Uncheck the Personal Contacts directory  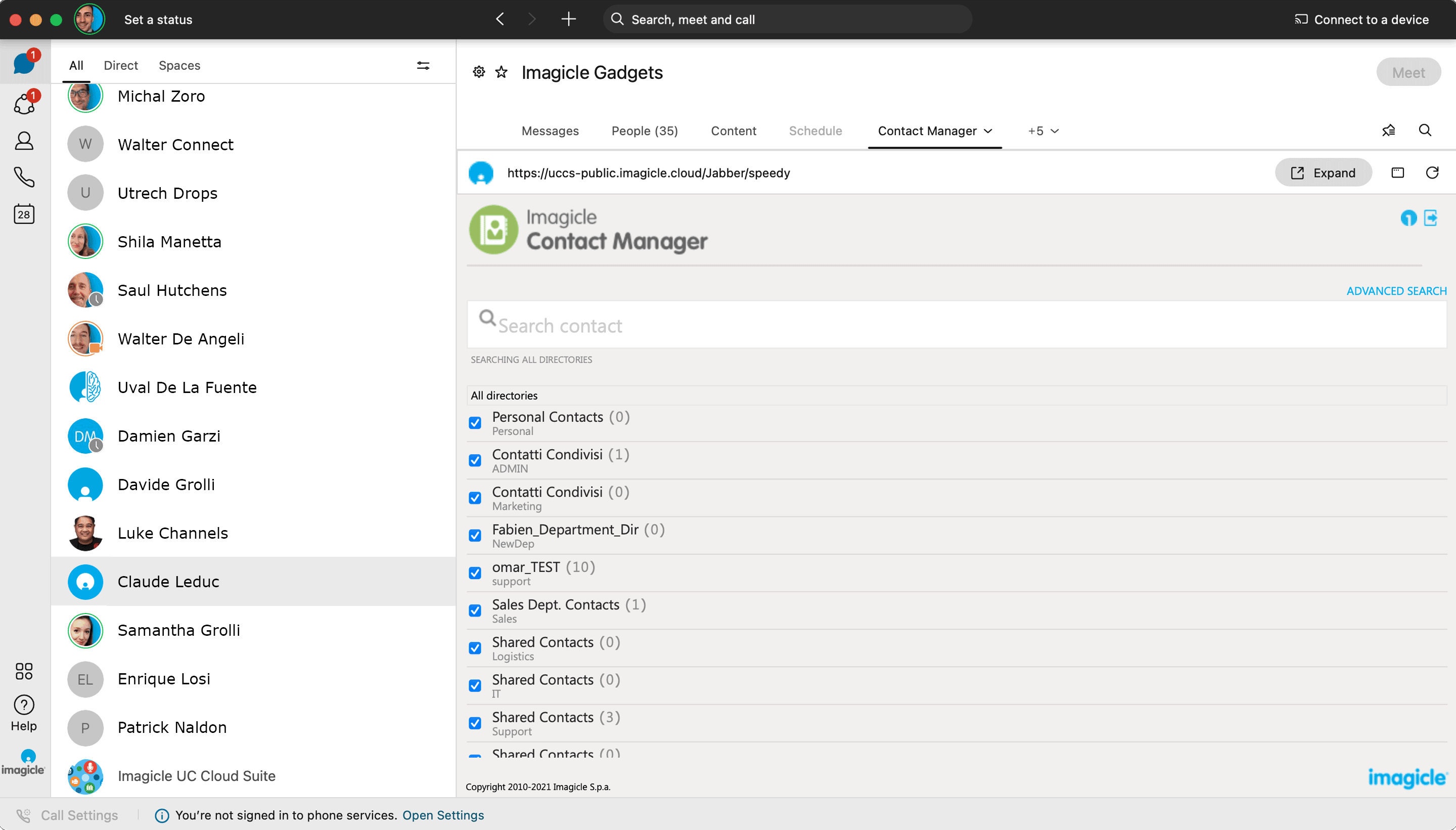click(475, 423)
